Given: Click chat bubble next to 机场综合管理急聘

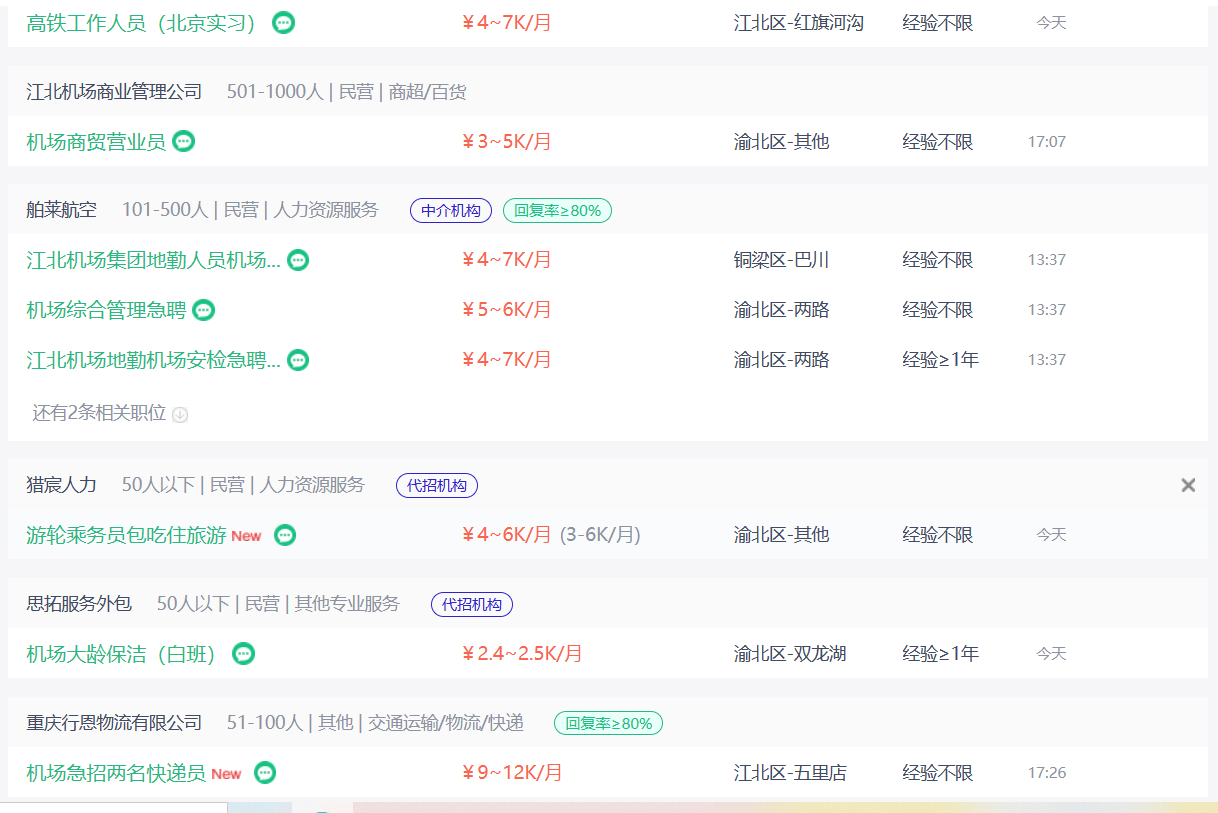Looking at the screenshot, I should point(203,310).
